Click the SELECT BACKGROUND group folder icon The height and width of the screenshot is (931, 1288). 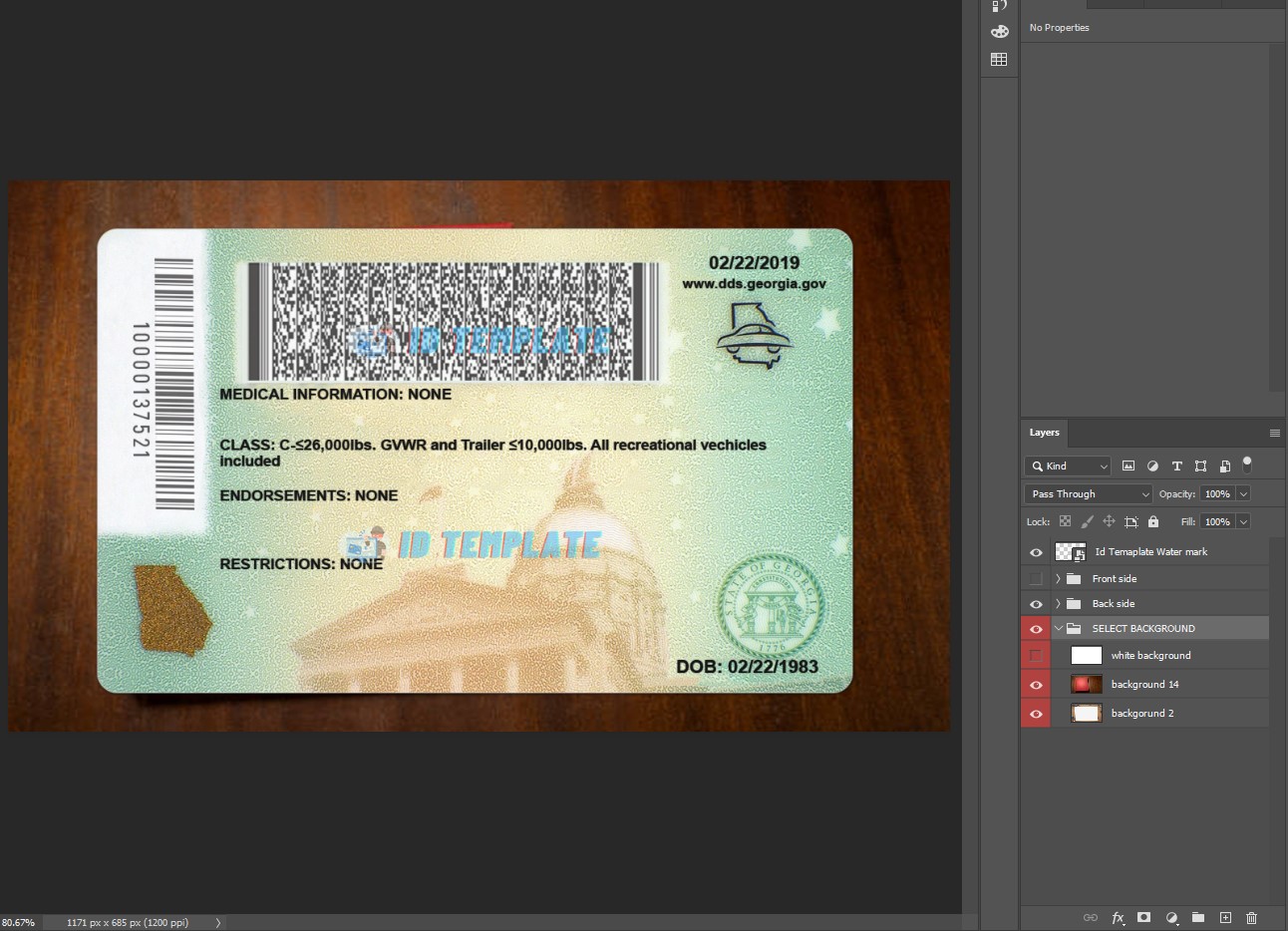coord(1074,628)
